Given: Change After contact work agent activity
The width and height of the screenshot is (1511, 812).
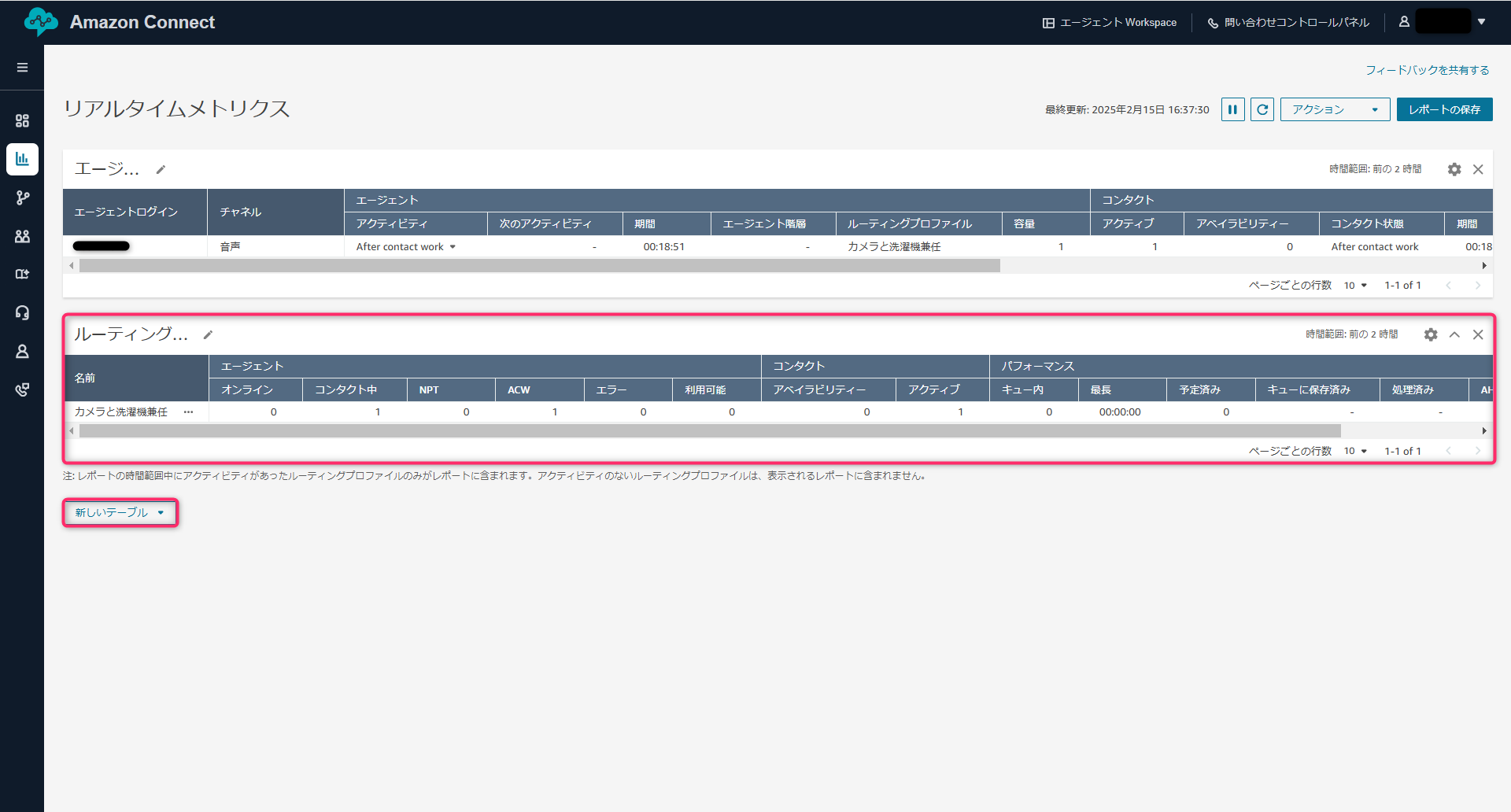Looking at the screenshot, I should [406, 247].
